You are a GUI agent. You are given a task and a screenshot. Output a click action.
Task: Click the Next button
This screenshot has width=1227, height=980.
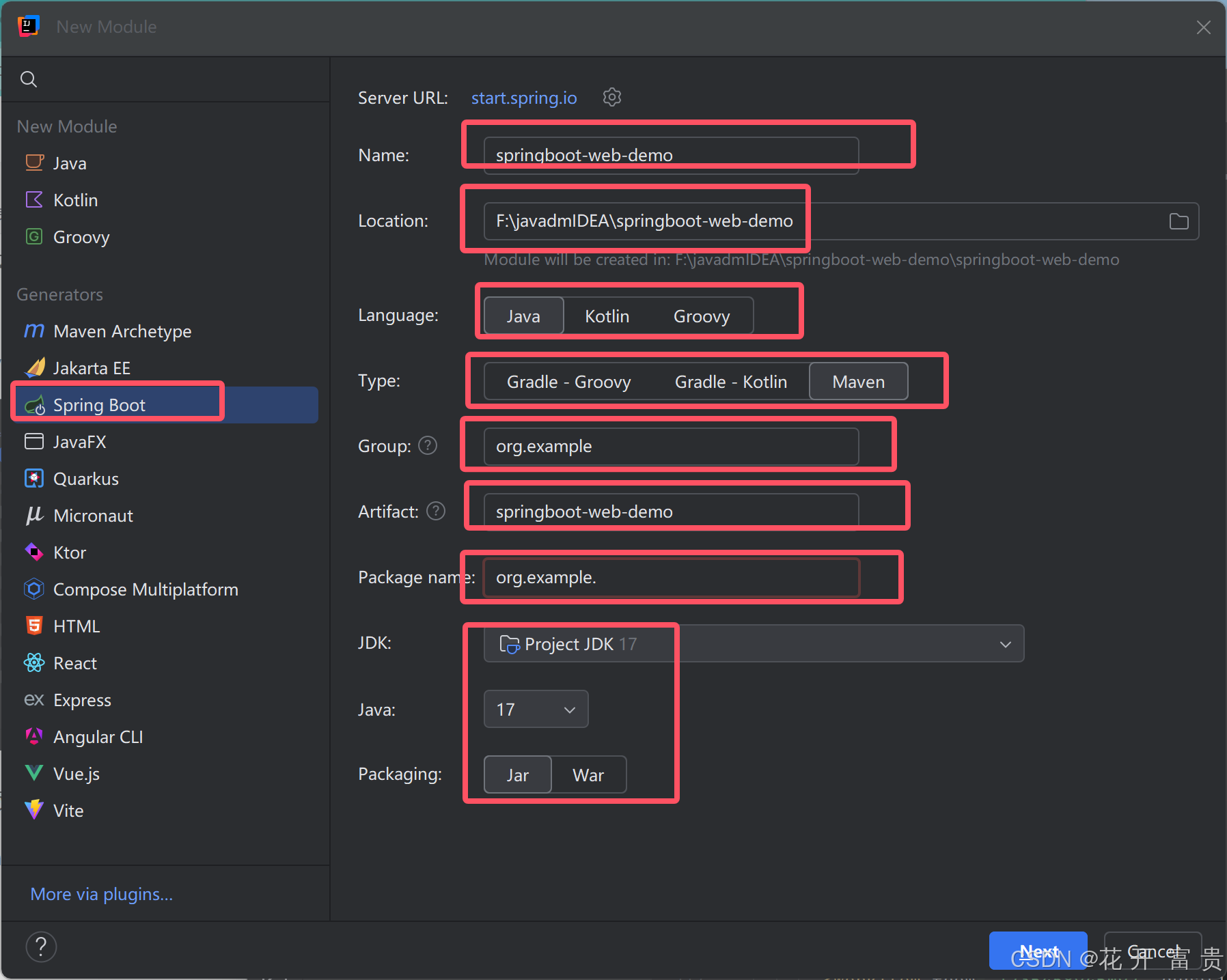[x=1038, y=950]
